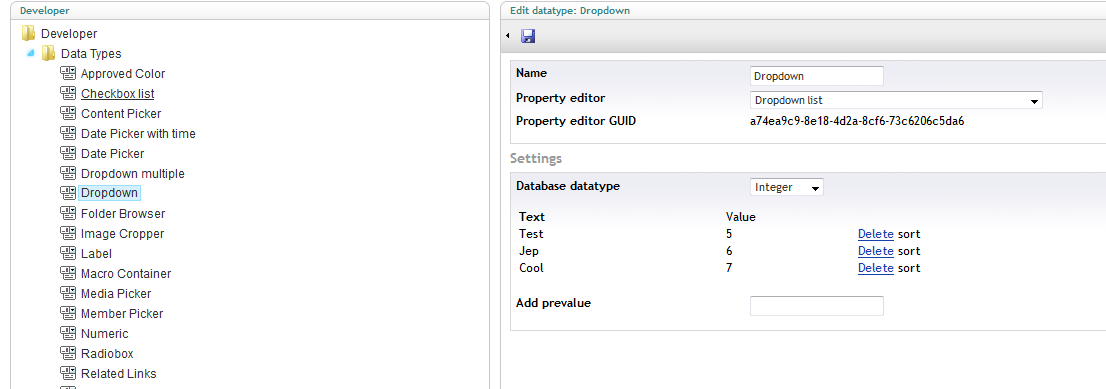Open the Media Picker datatype

116,294
